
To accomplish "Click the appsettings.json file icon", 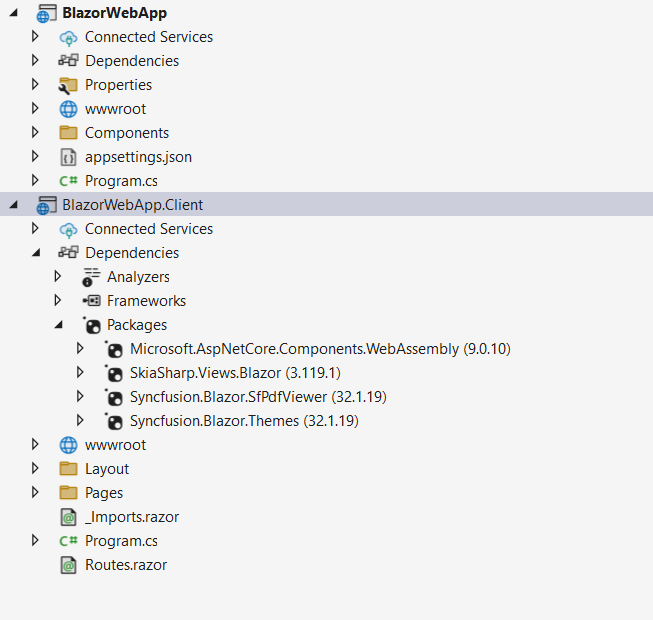I will (68, 157).
